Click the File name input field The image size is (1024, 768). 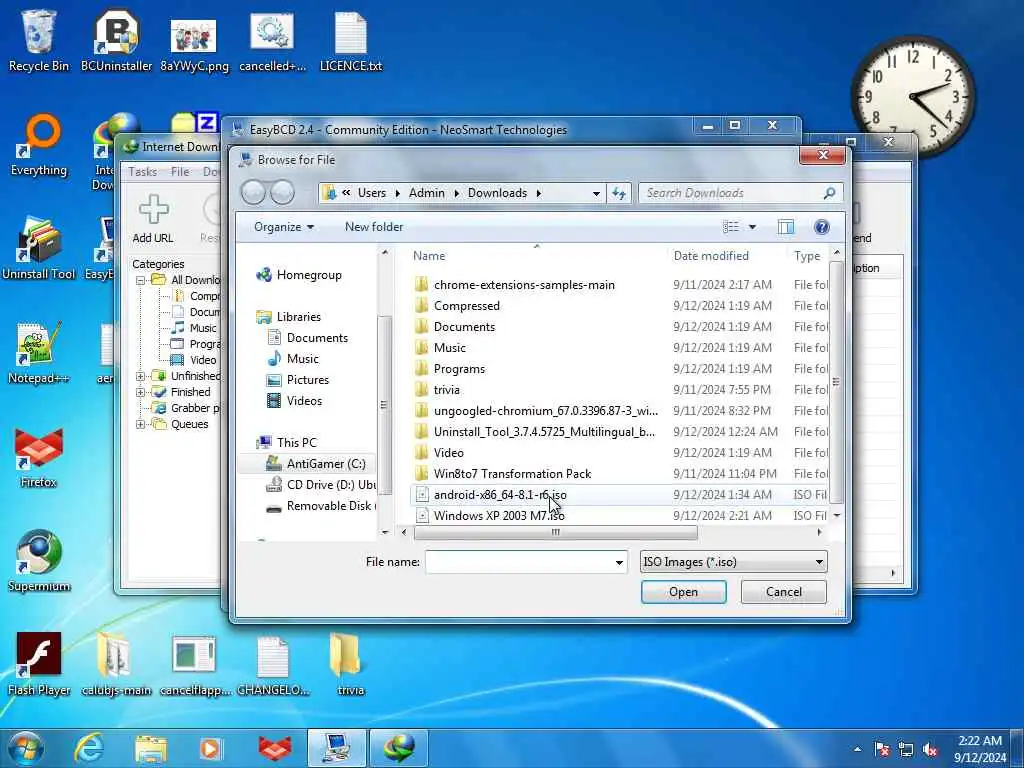[x=526, y=562]
